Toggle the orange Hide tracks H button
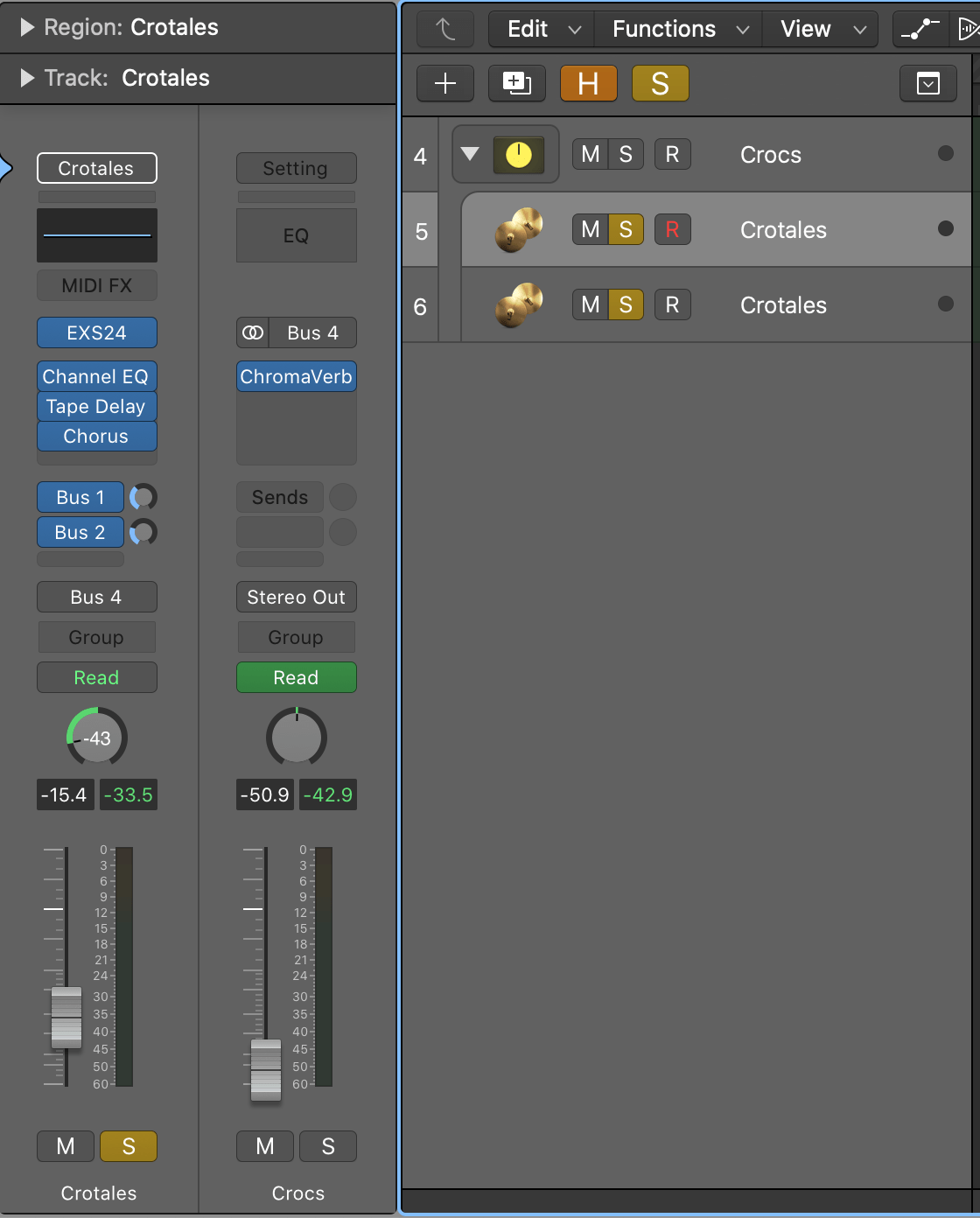Viewport: 980px width, 1218px height. pyautogui.click(x=588, y=84)
